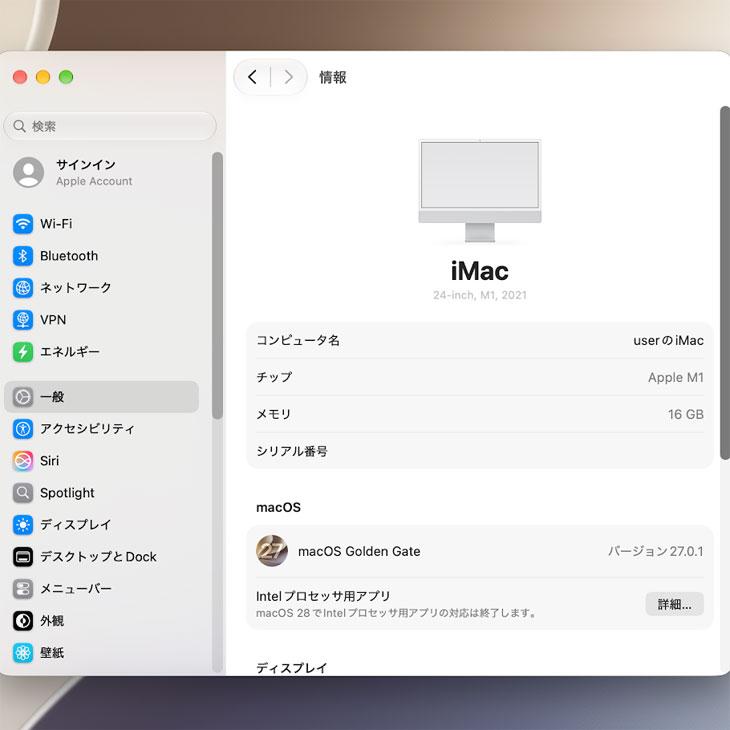730x730 pixels.
Task: Go forward with the right chevron
Action: click(289, 77)
